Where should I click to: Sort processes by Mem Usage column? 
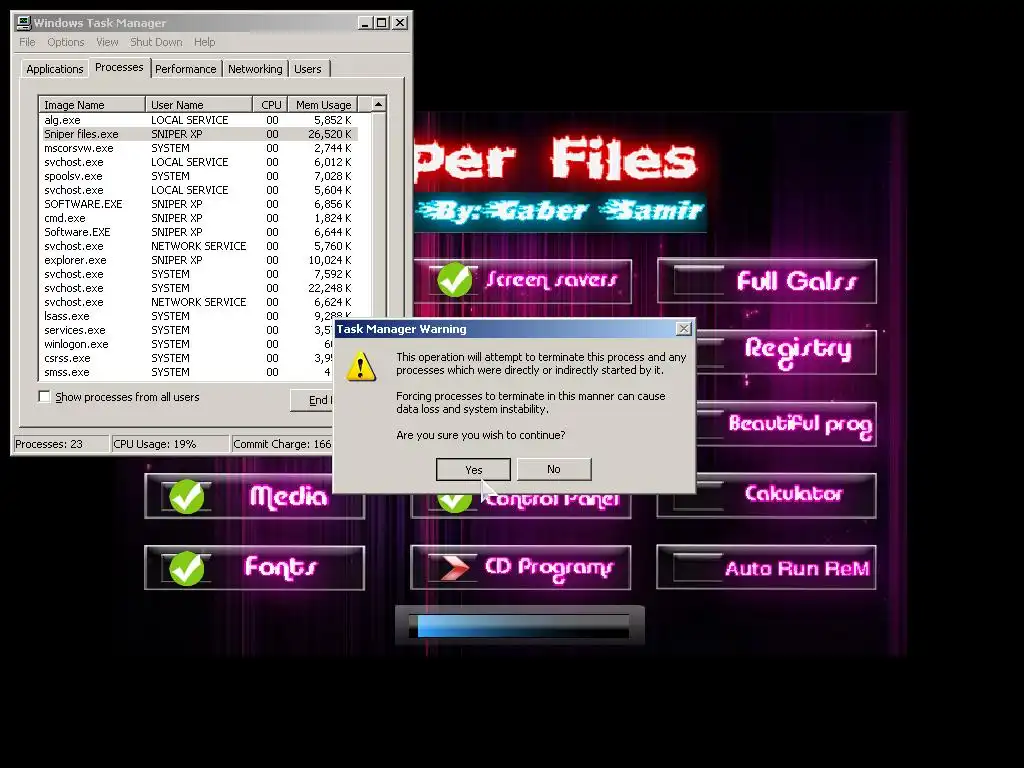(323, 104)
